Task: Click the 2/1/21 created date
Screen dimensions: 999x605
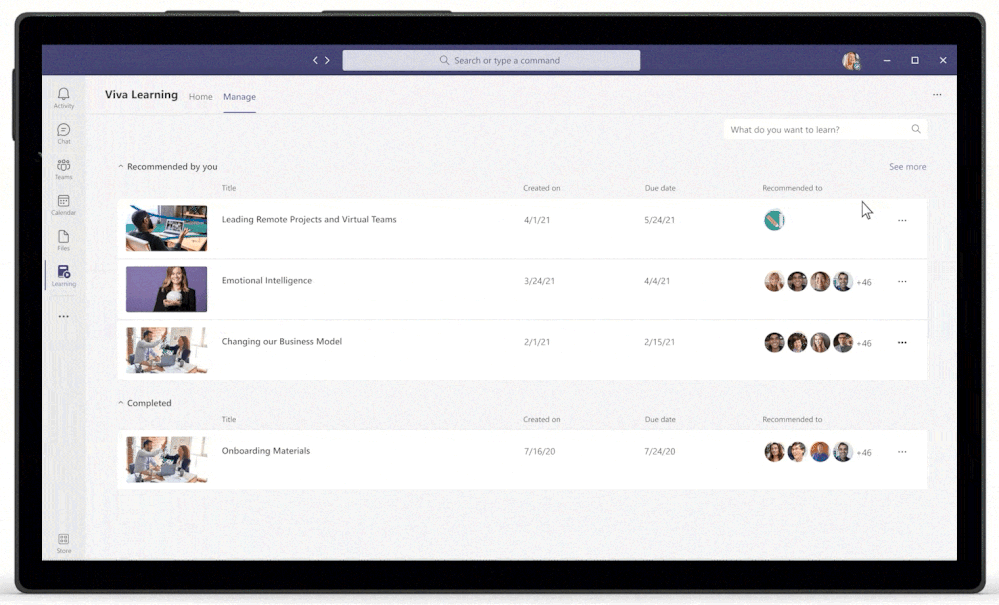Action: pyautogui.click(x=536, y=342)
